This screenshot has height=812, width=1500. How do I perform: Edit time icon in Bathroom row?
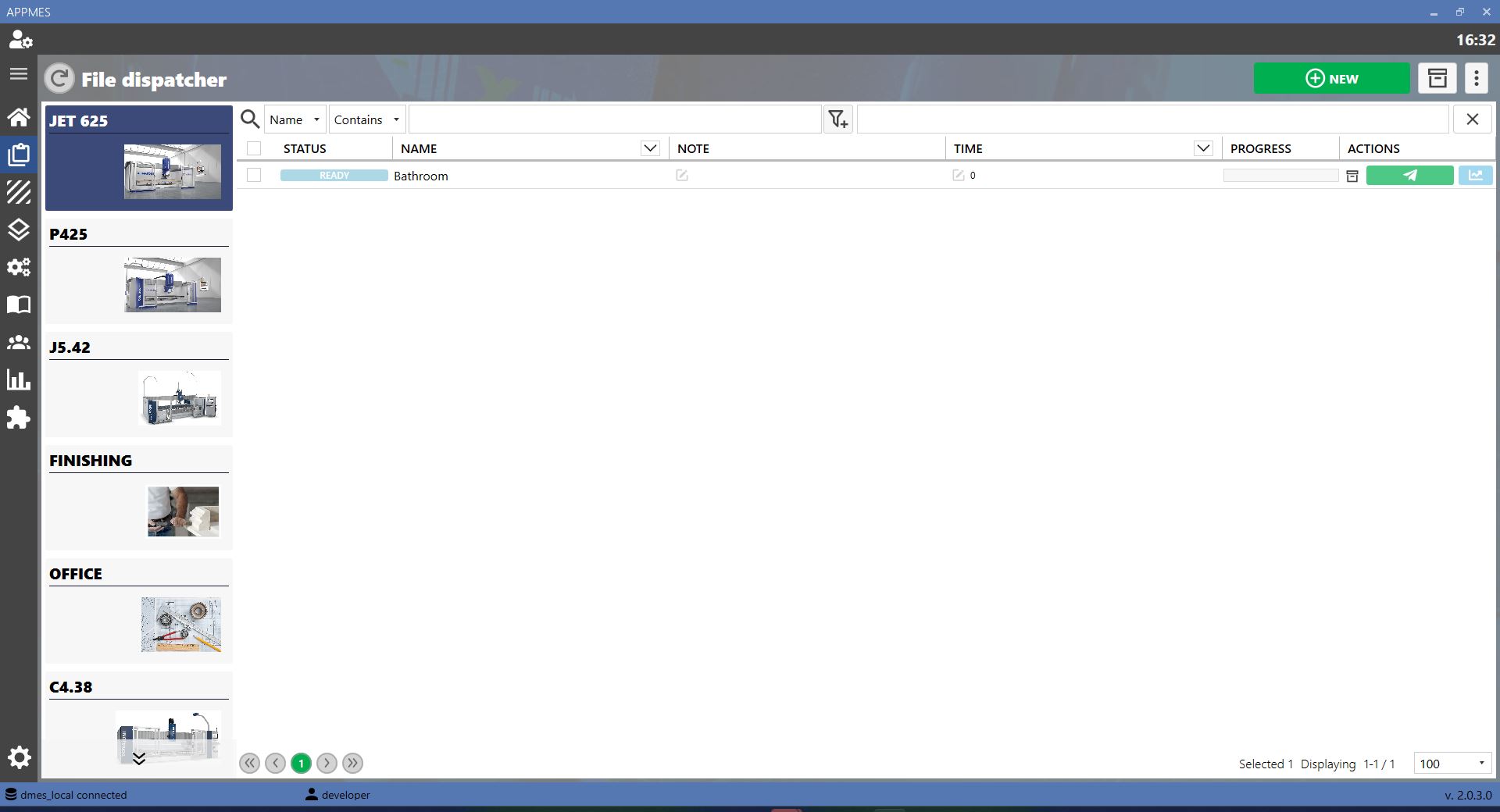pyautogui.click(x=959, y=176)
